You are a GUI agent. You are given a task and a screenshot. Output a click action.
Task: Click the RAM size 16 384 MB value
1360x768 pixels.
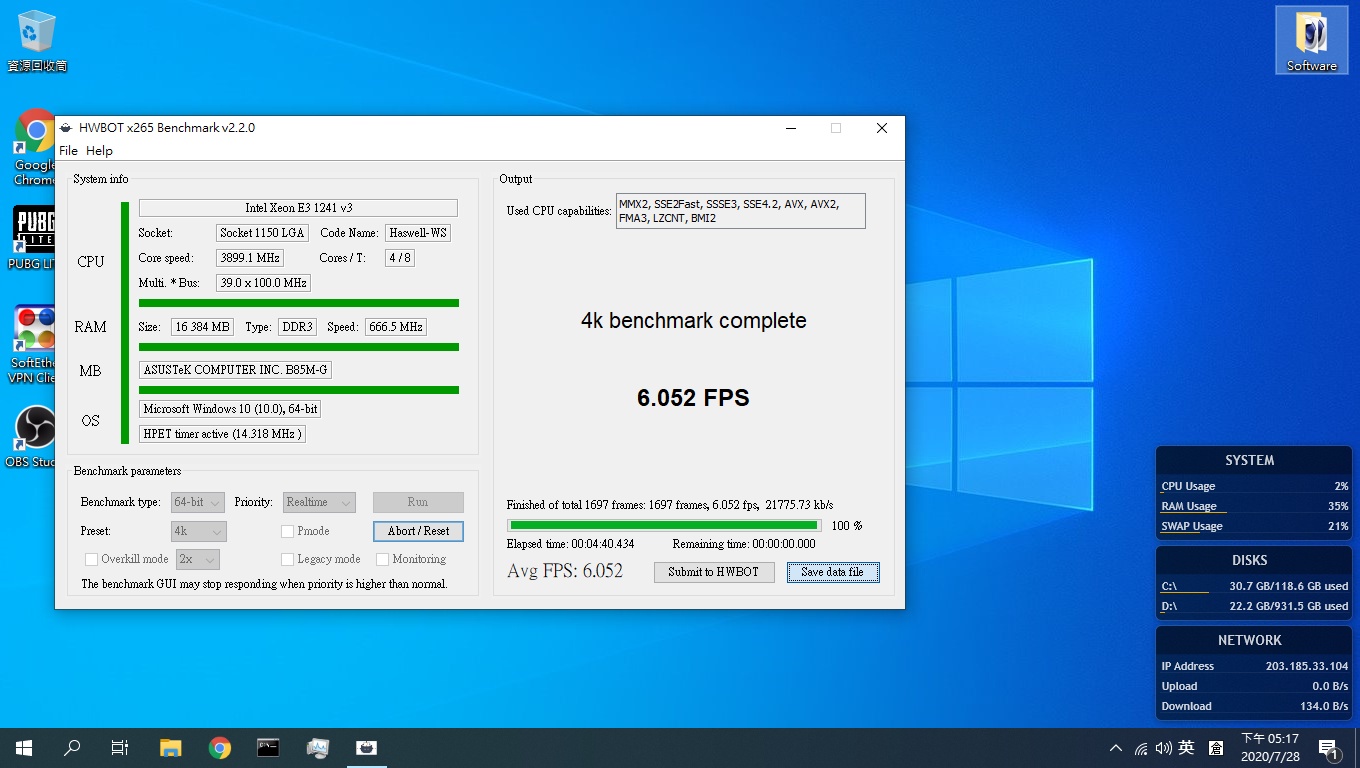click(x=203, y=327)
